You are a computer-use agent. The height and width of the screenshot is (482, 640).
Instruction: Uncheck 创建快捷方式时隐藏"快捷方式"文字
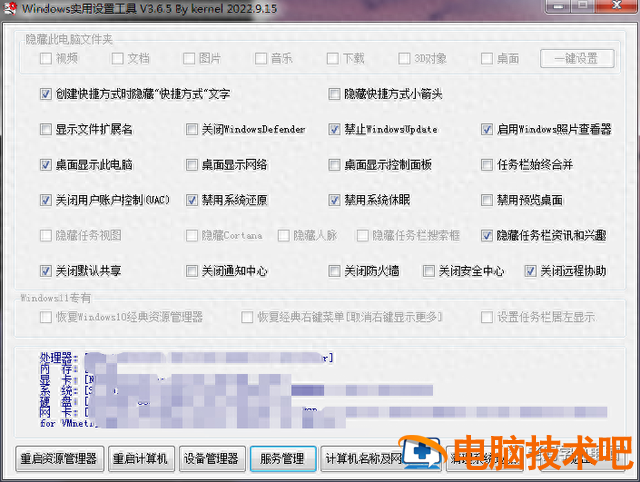(x=46, y=94)
